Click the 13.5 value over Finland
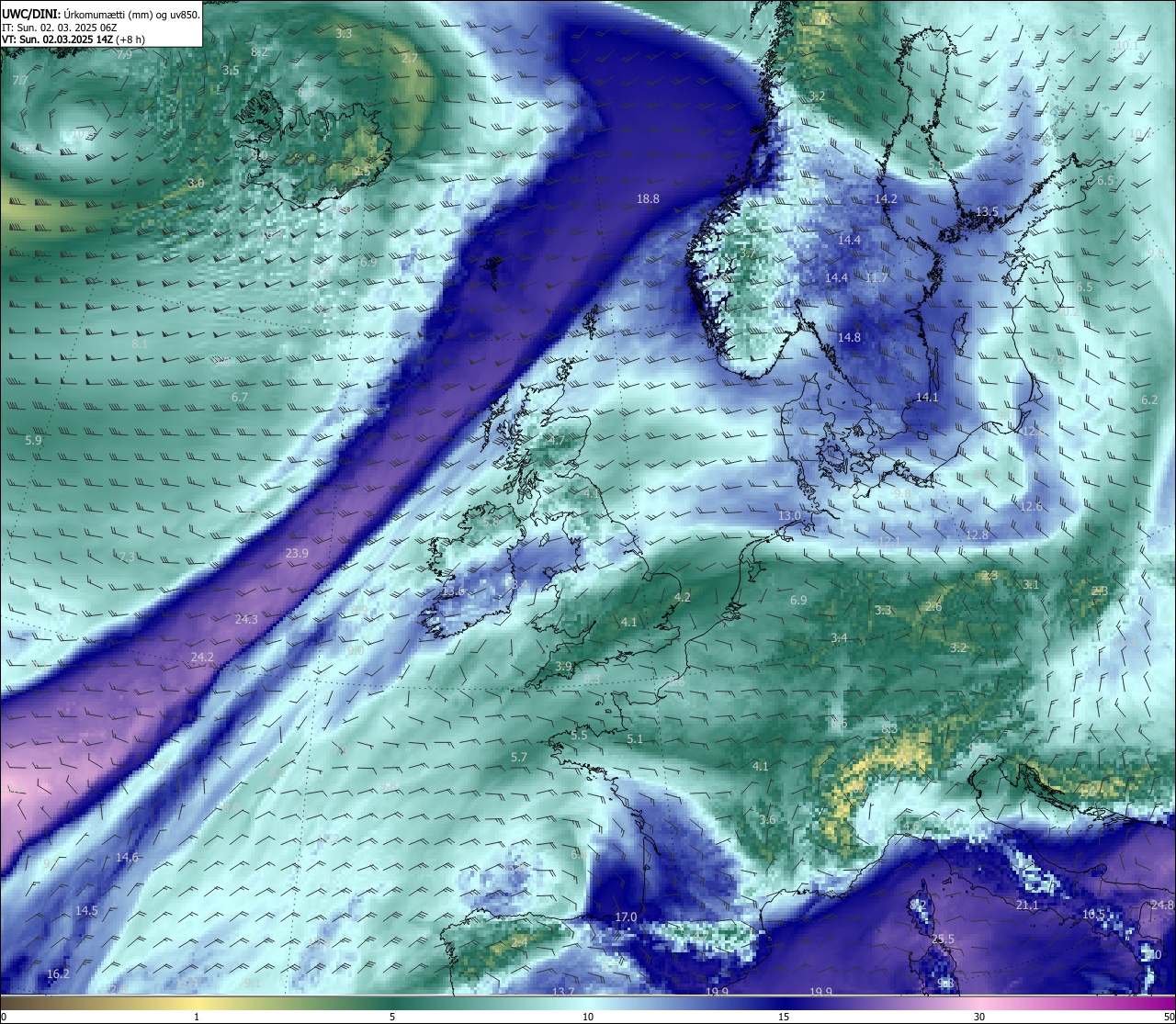This screenshot has height=1024, width=1176. 987,211
